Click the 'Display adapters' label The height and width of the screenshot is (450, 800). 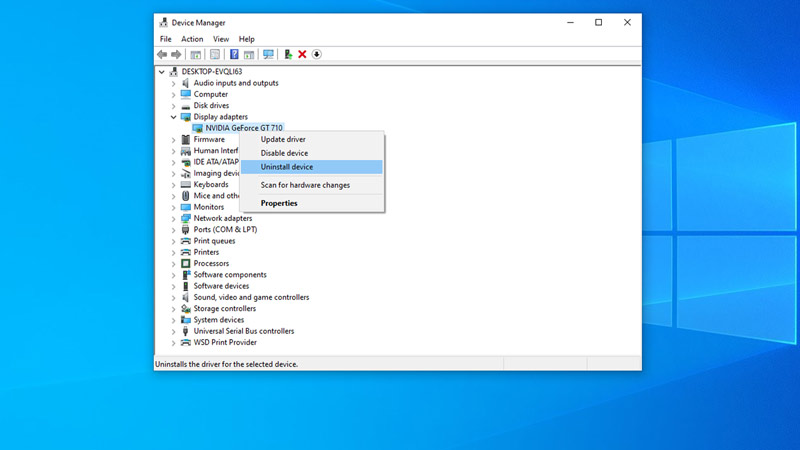(220, 117)
